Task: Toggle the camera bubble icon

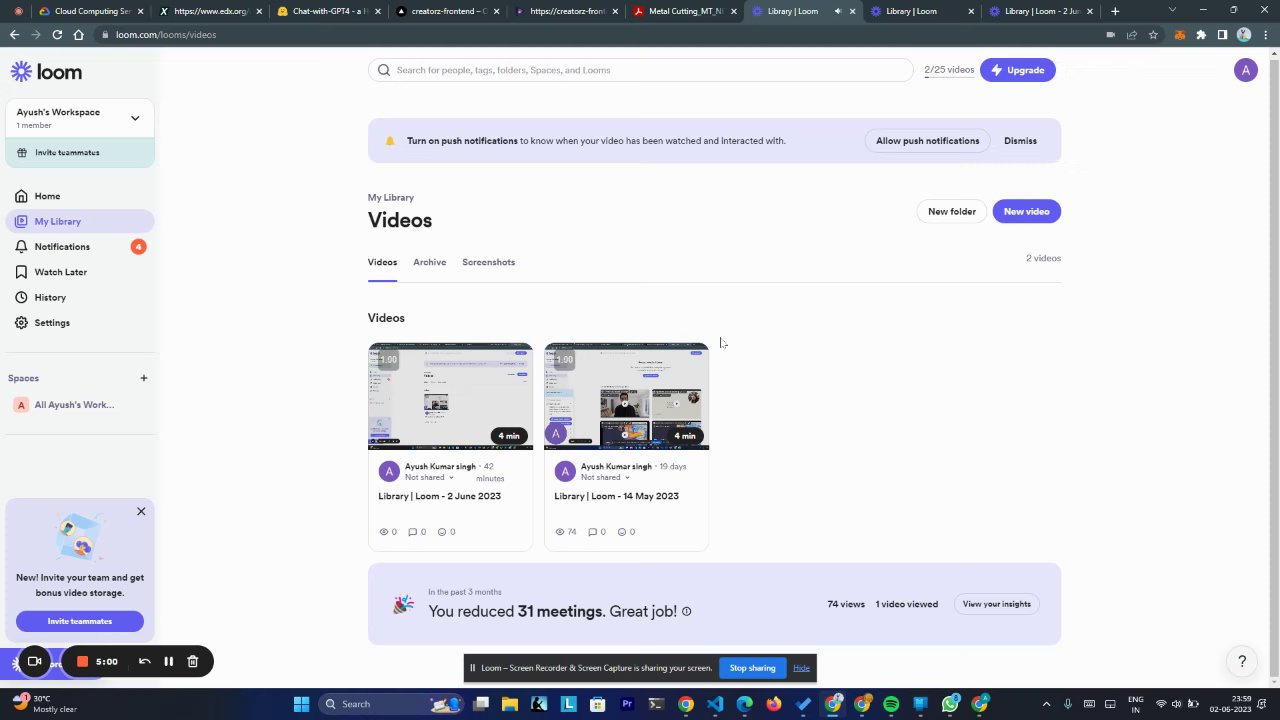Action: click(x=34, y=661)
